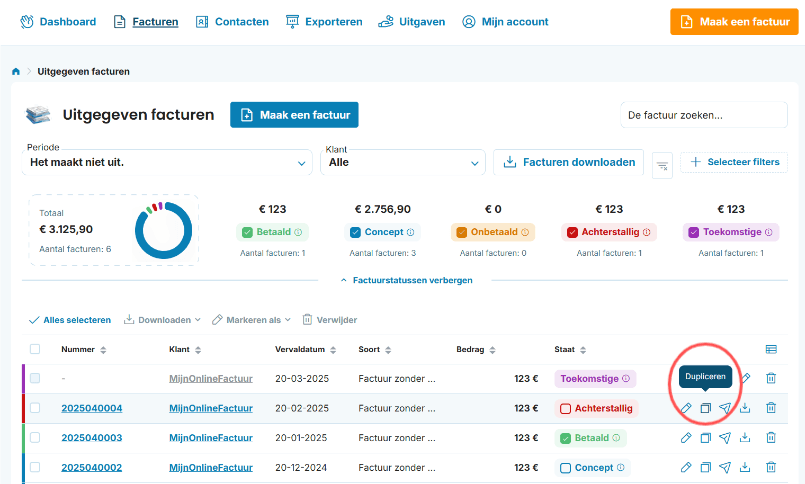The height and width of the screenshot is (484, 805).
Task: Click info icon on Toekomstige status card
Action: tap(769, 232)
